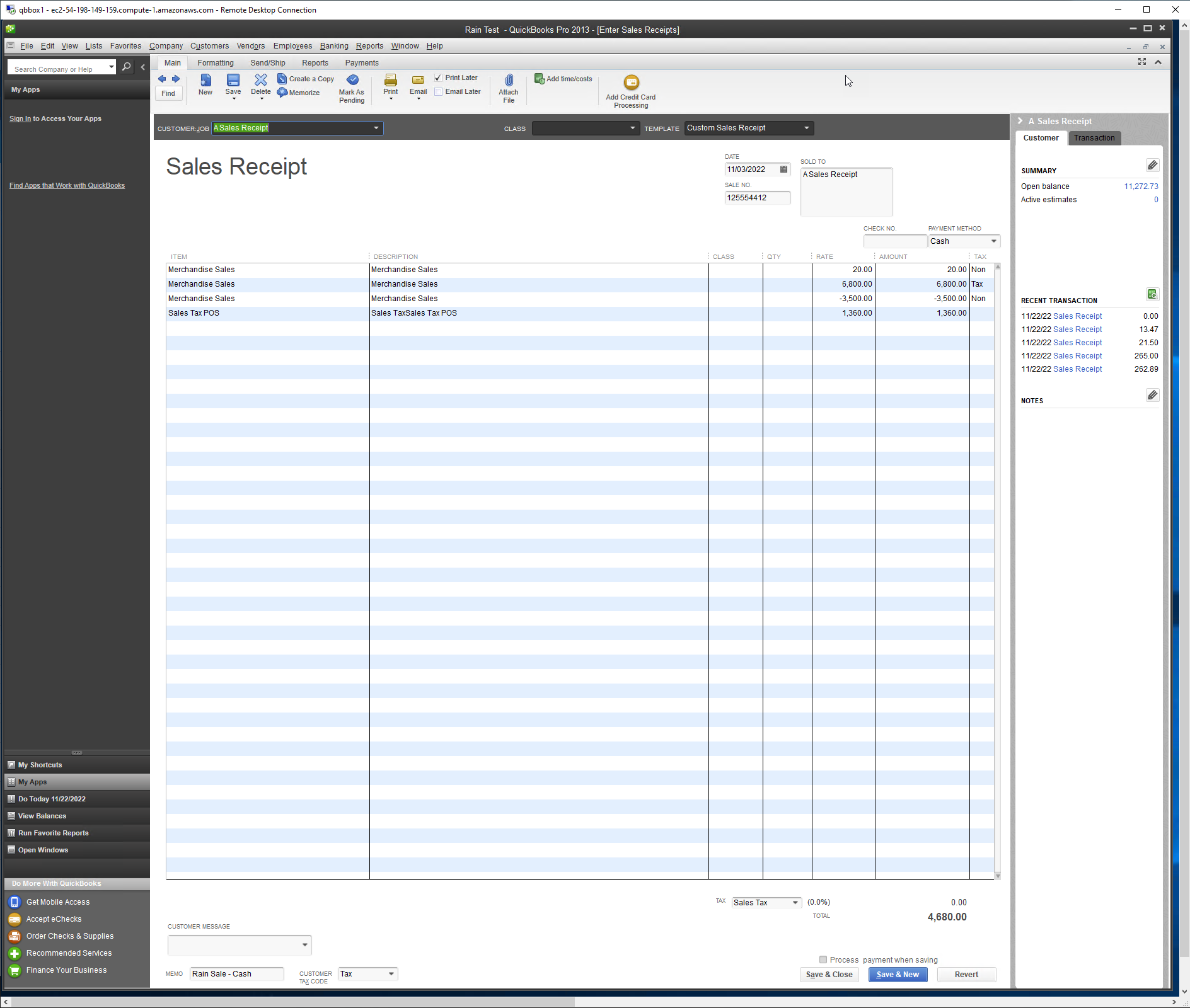Open date calendar picker icon
The height and width of the screenshot is (1008, 1190).
pos(783,169)
